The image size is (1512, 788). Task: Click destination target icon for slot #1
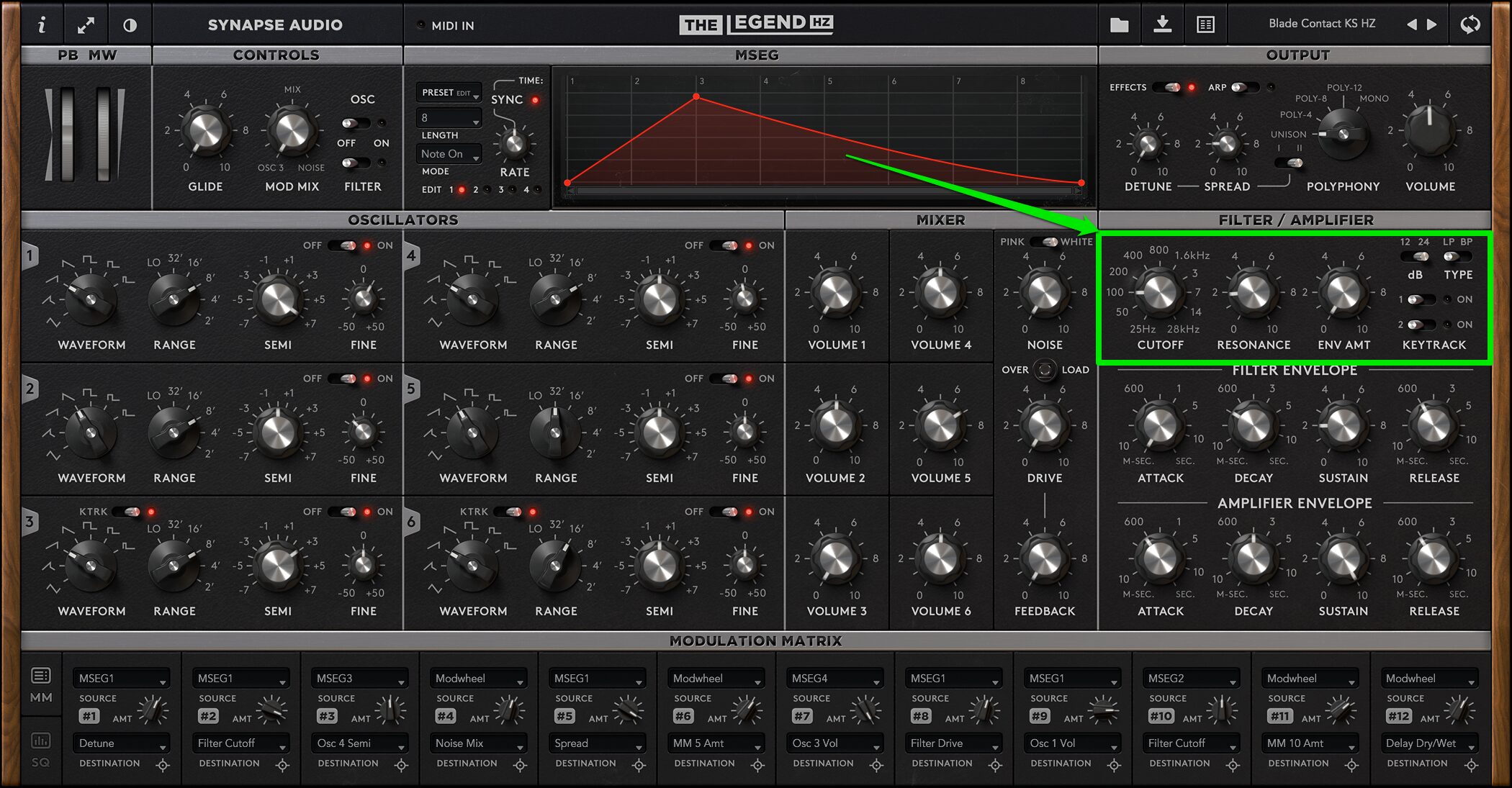pos(163,765)
